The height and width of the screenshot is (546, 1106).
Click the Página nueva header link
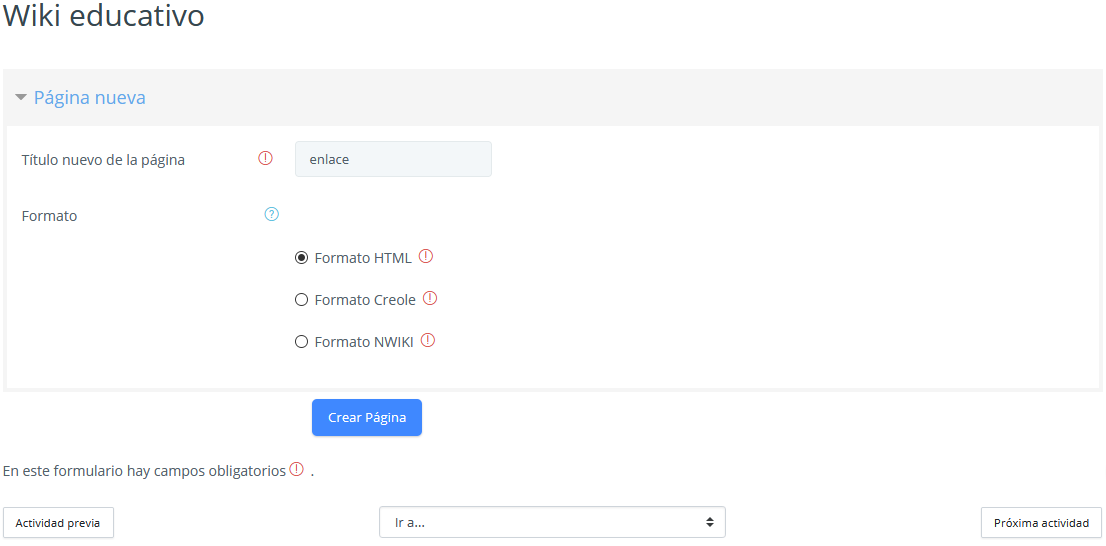[89, 98]
